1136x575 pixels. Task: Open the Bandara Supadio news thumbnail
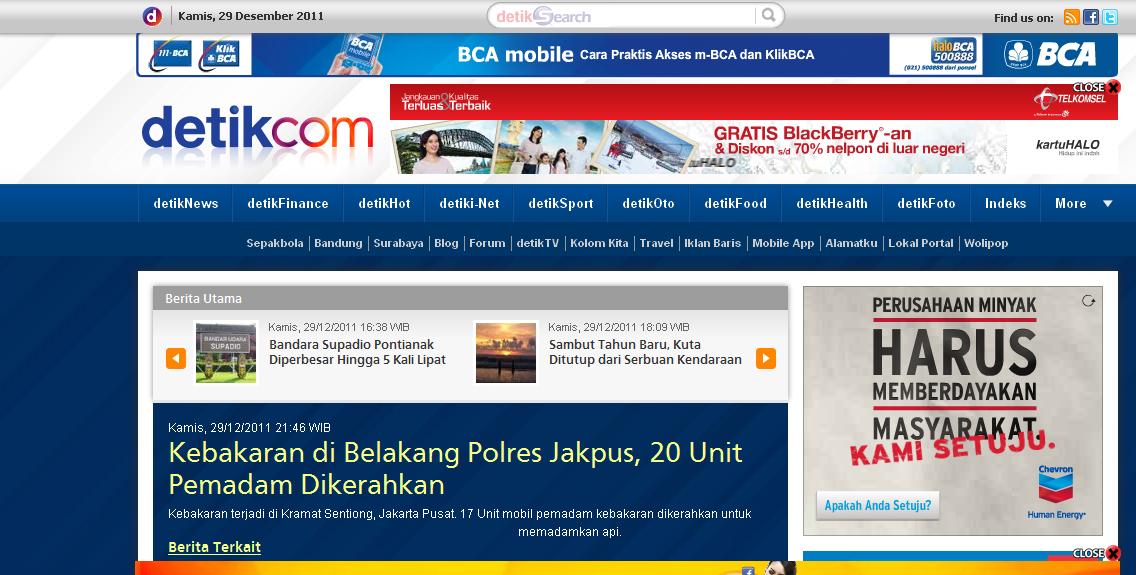coord(226,353)
